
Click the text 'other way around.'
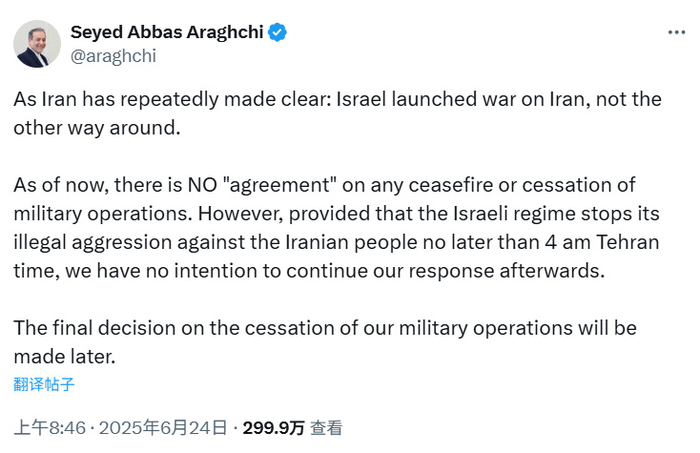tap(99, 128)
